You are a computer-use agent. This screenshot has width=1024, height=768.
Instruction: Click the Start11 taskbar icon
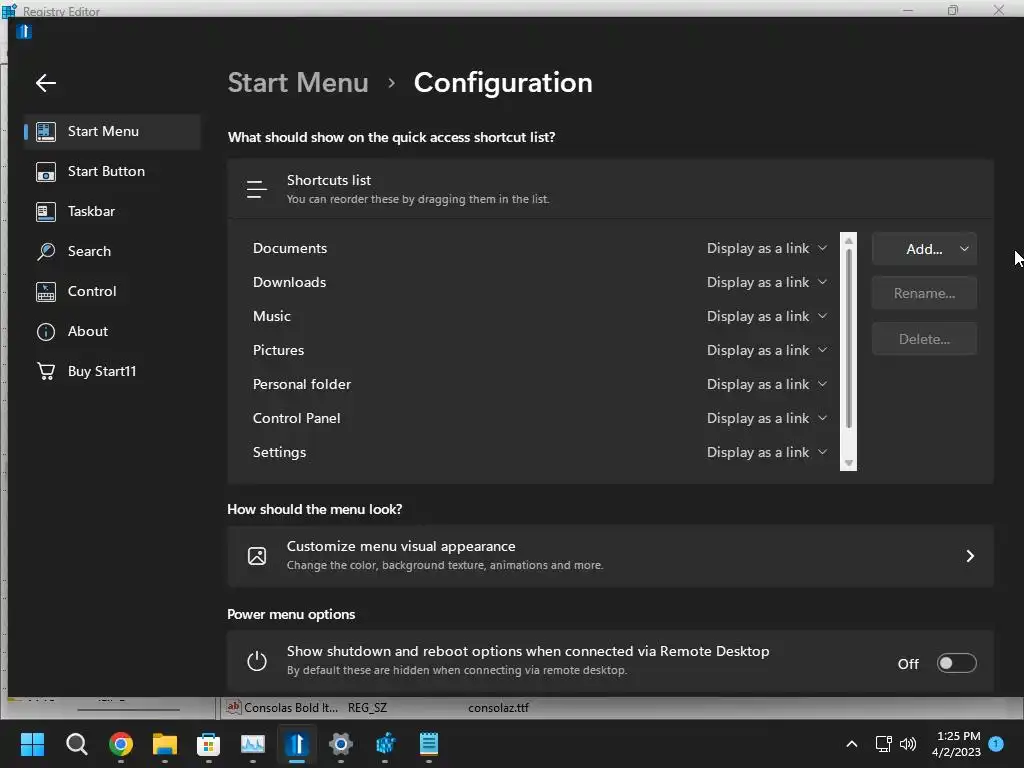[296, 744]
